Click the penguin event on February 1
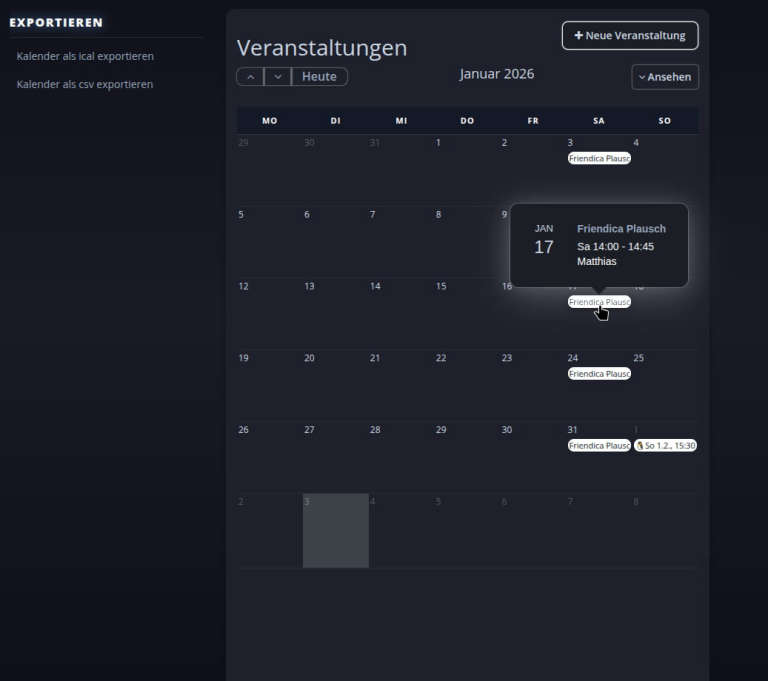Image resolution: width=768 pixels, height=681 pixels. click(665, 446)
